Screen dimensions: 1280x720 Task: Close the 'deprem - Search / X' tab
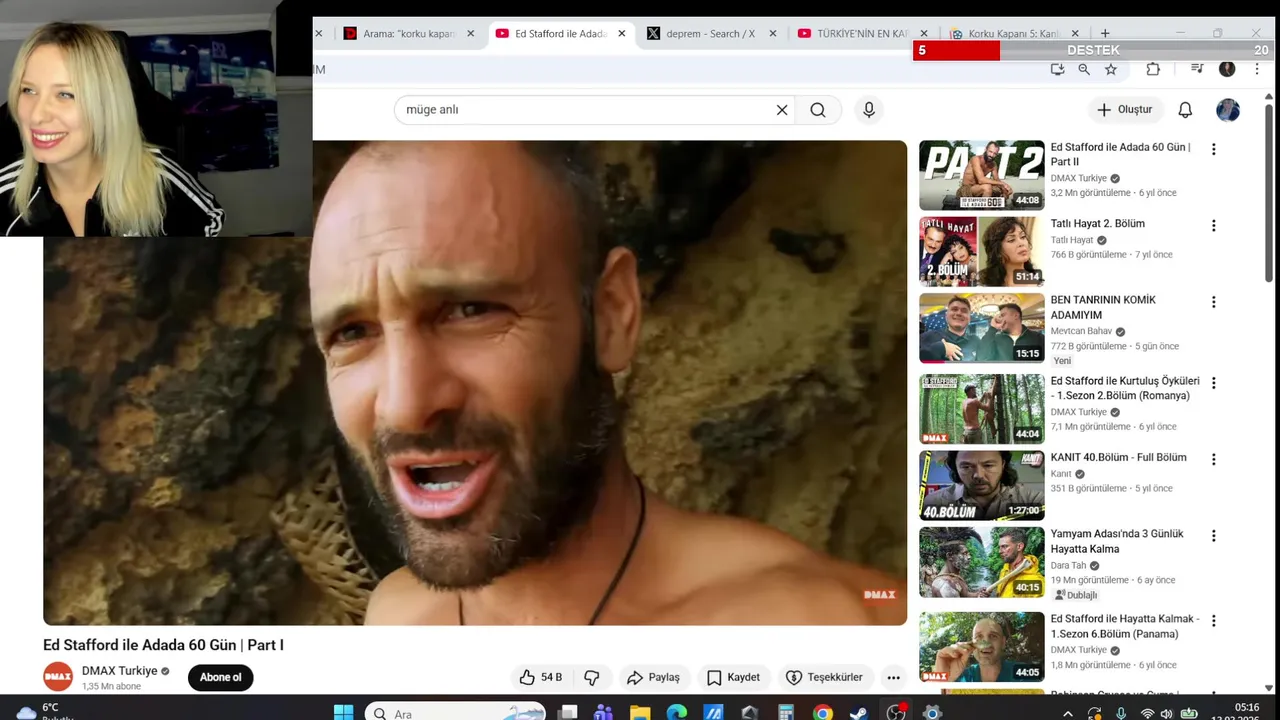click(x=773, y=33)
